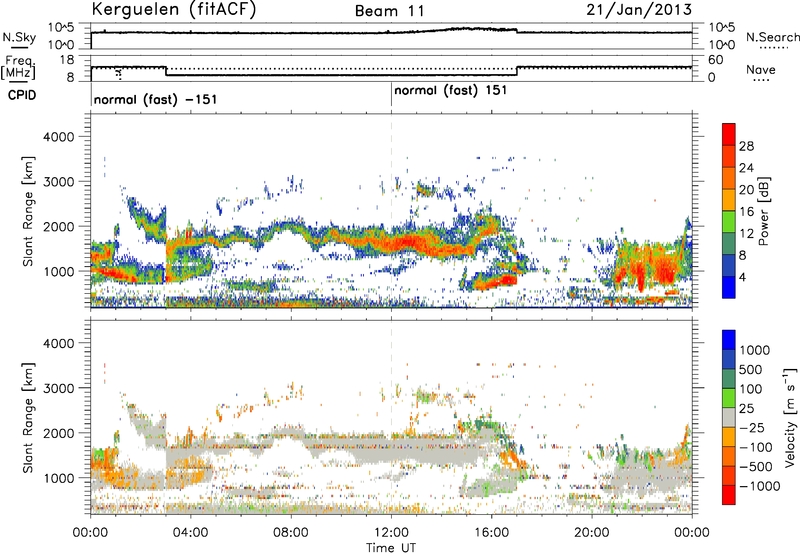Viewport: 800px width, 554px height.
Task: Click the 'Nave' label
Action: tap(761, 70)
